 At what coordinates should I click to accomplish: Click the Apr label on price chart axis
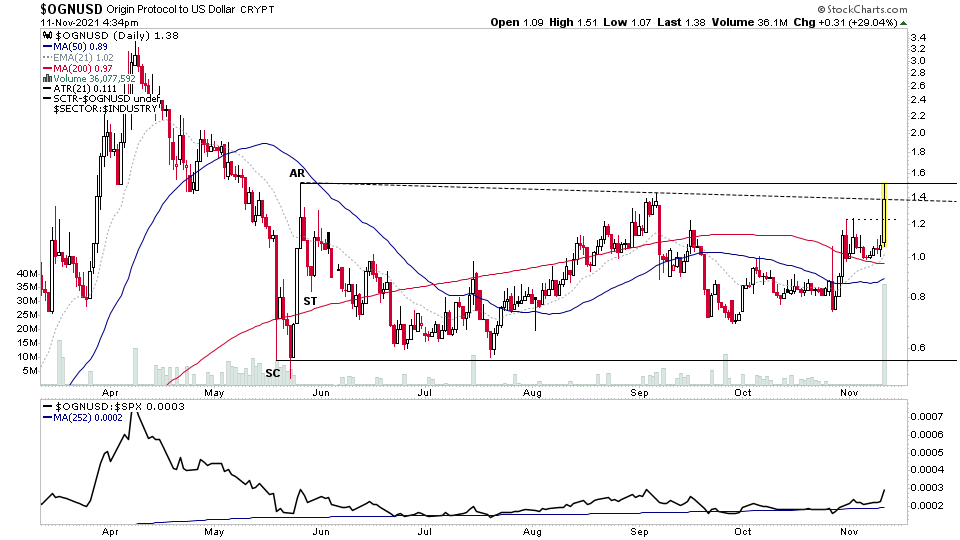(x=110, y=392)
